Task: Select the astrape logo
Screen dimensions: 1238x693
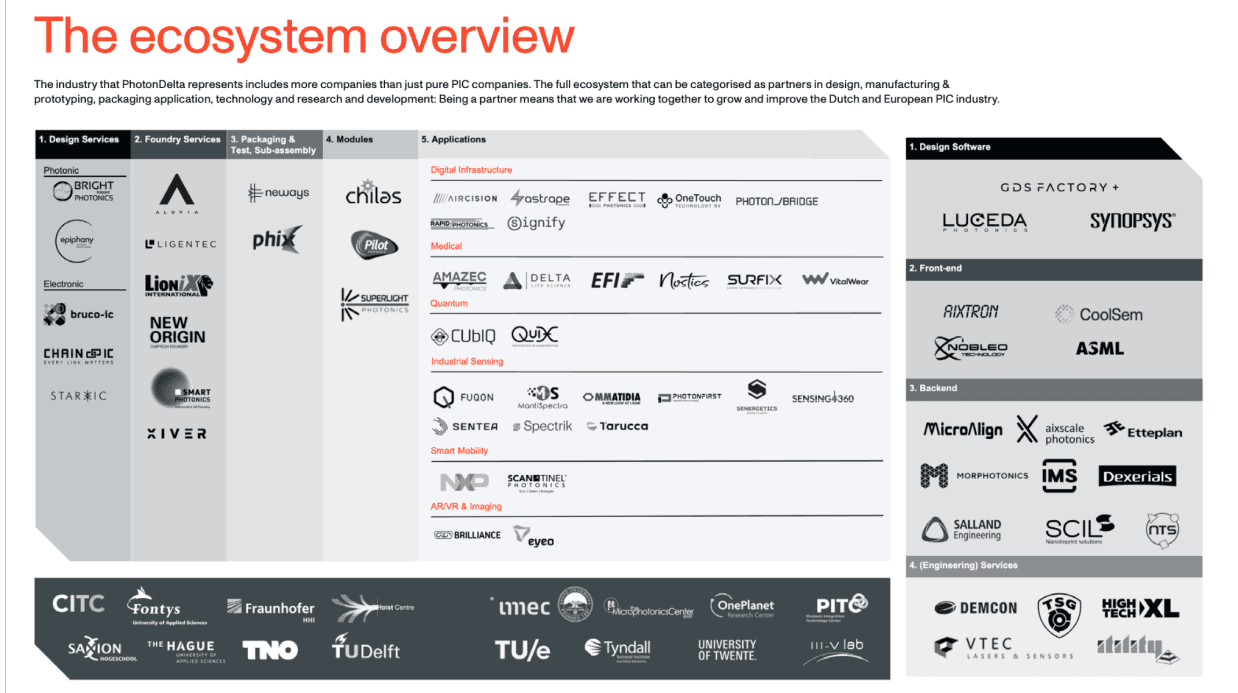Action: 540,199
